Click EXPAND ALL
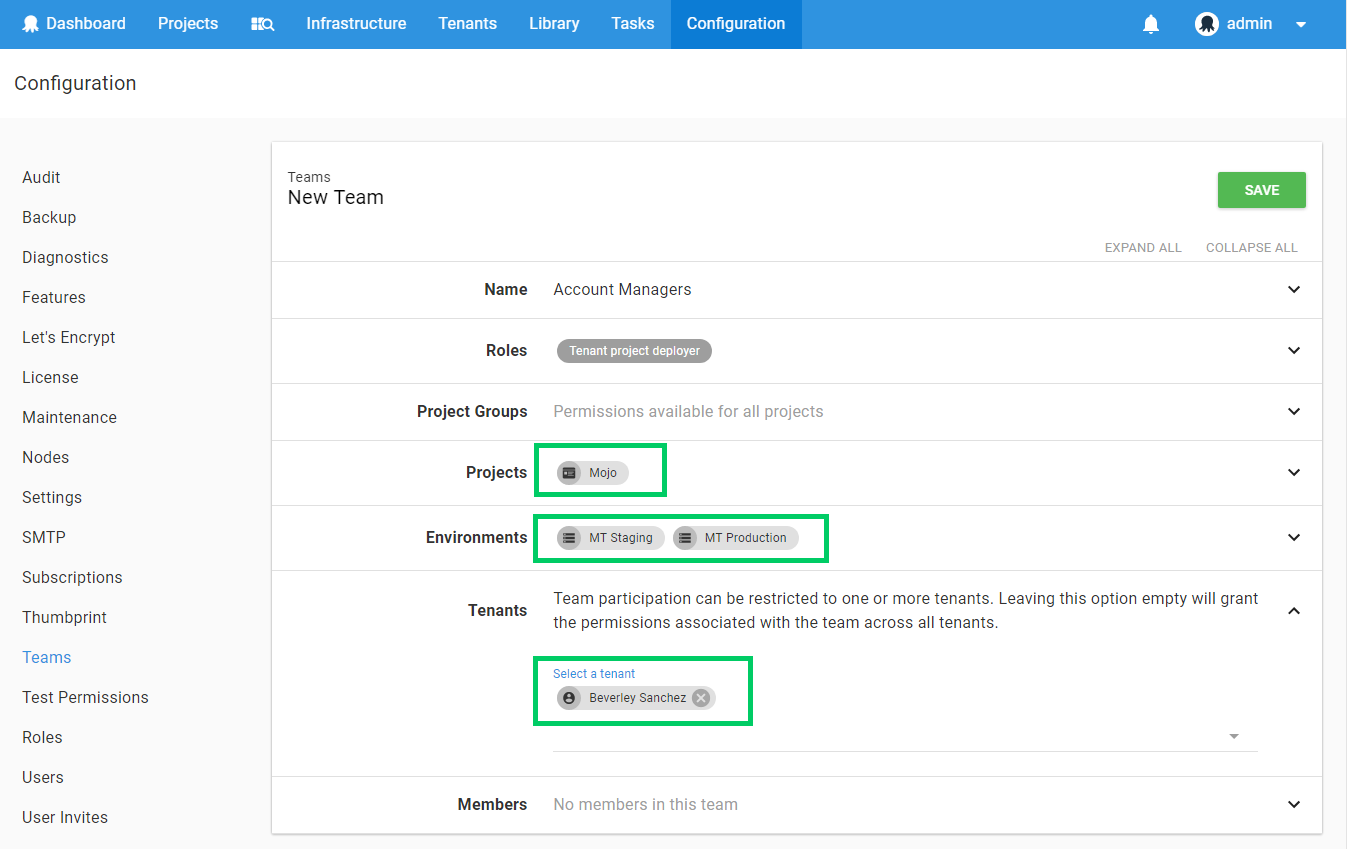 (x=1143, y=248)
